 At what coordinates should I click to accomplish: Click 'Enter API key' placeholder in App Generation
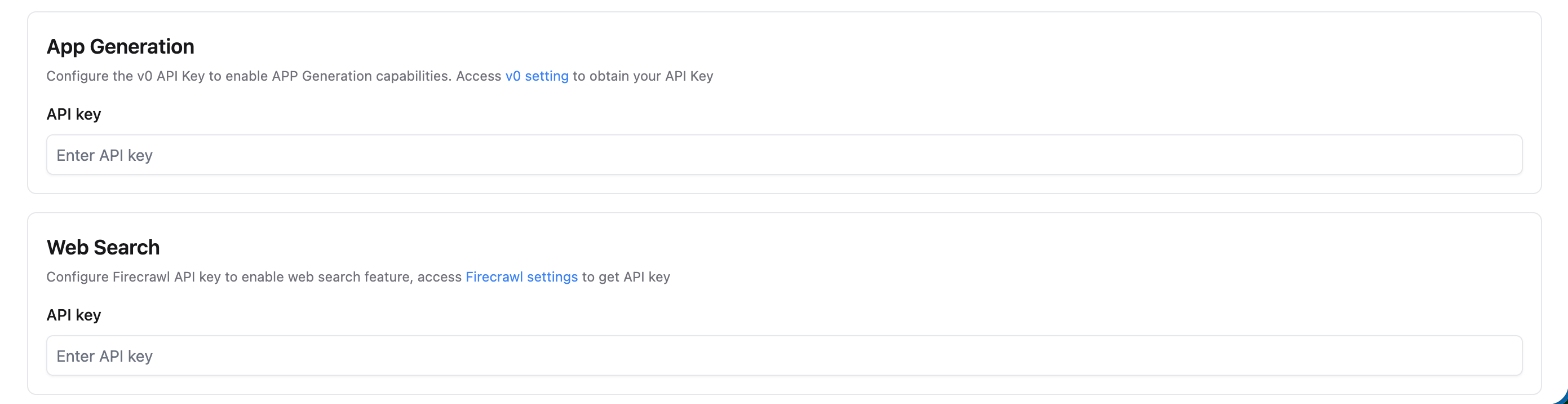click(x=105, y=155)
